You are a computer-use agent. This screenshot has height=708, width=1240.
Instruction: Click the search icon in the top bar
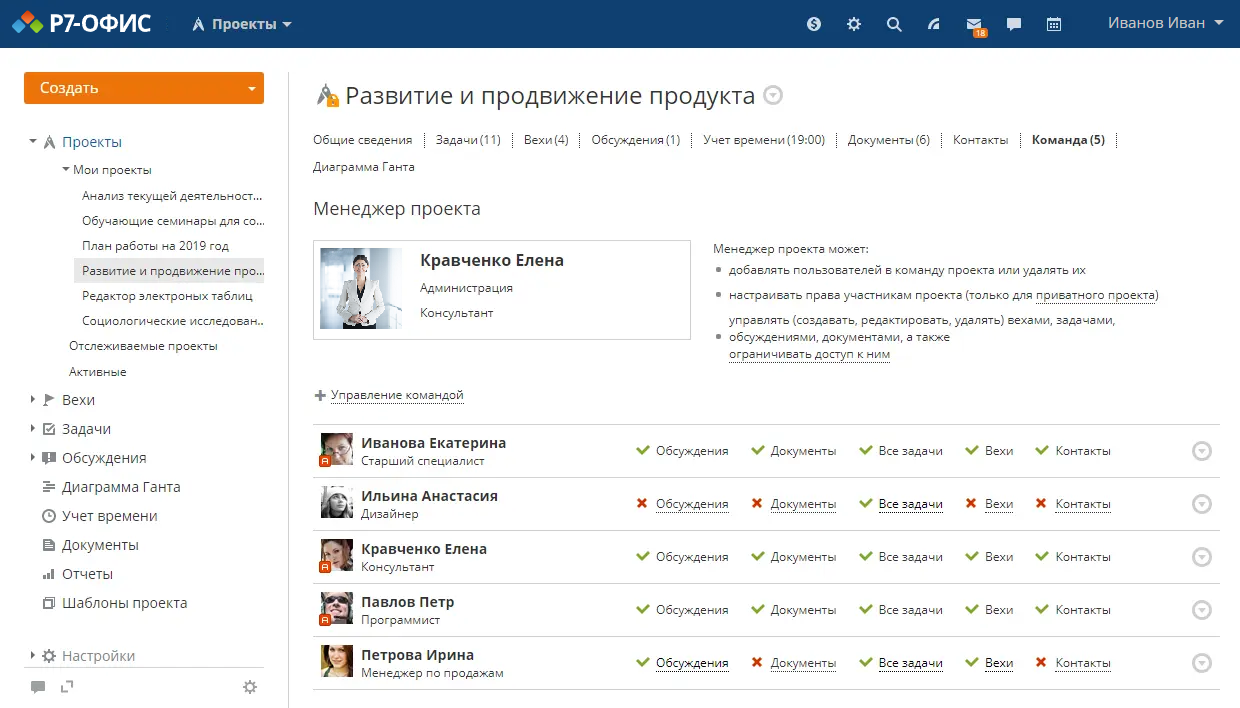click(893, 24)
